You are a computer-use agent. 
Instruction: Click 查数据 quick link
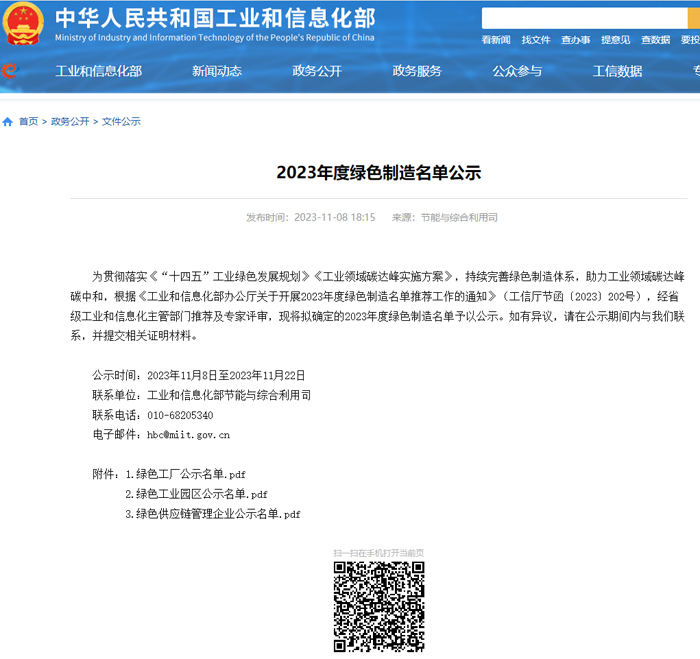tap(655, 40)
